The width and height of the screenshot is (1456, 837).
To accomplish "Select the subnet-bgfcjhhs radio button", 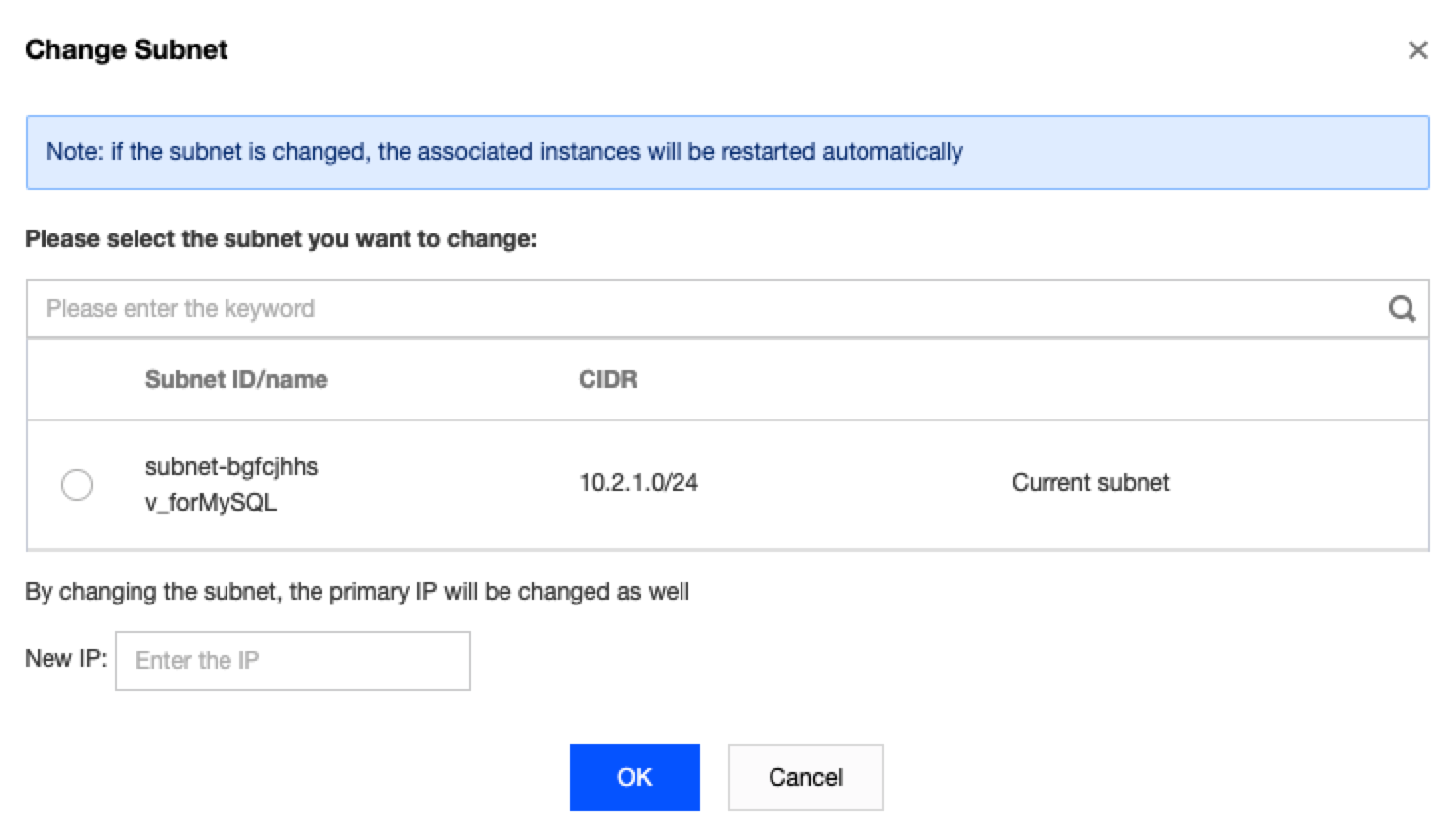I will (77, 485).
